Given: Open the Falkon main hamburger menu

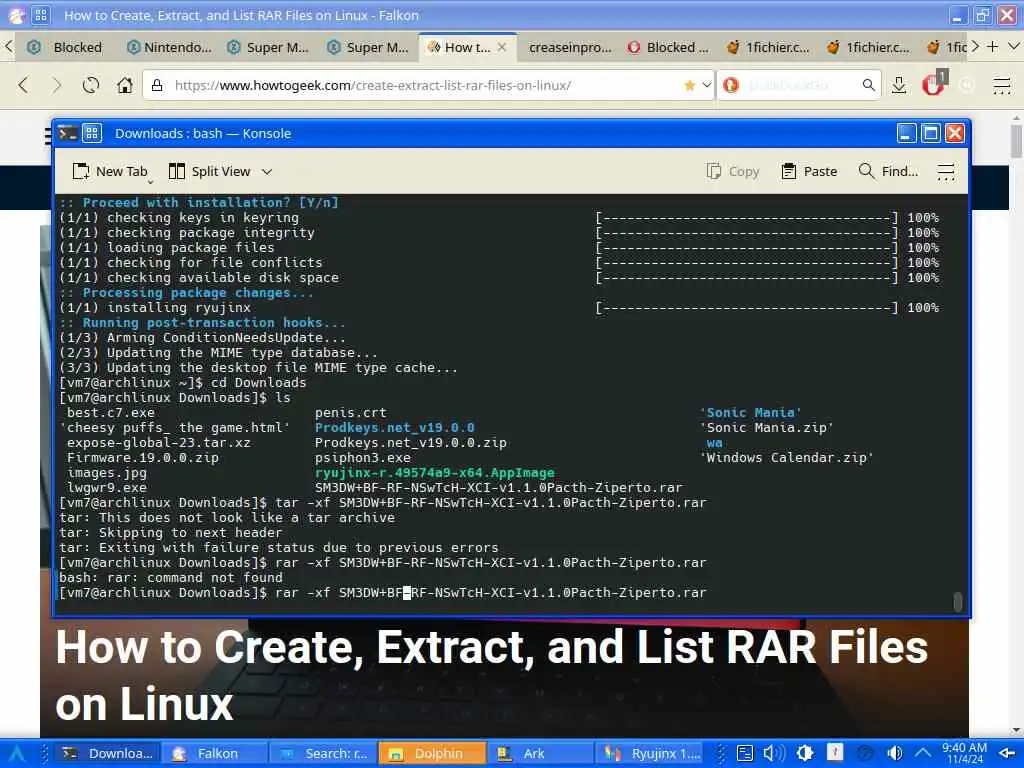Looking at the screenshot, I should tap(1002, 86).
